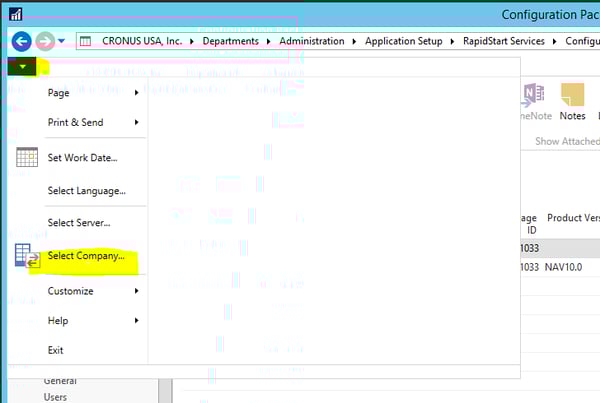Screen dimensions: 600x403
Task: Choose Select Server... menu item
Action: pyautogui.click(x=79, y=223)
